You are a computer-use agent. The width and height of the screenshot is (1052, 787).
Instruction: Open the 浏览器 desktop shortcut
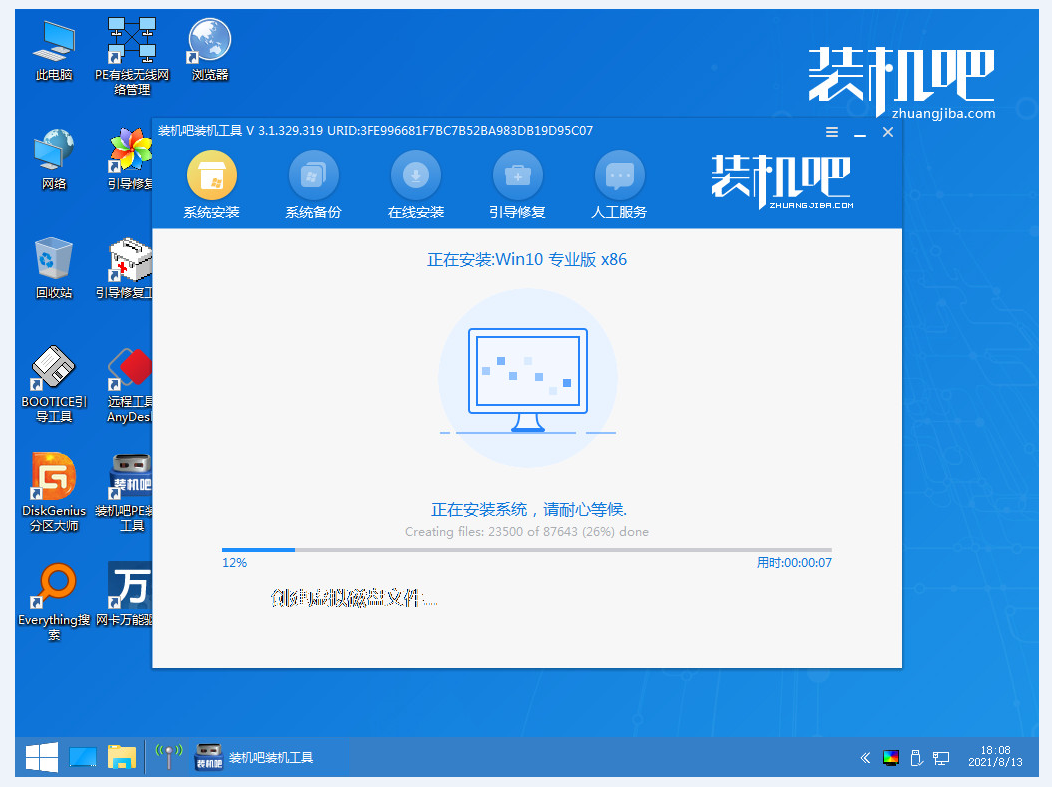pyautogui.click(x=210, y=43)
